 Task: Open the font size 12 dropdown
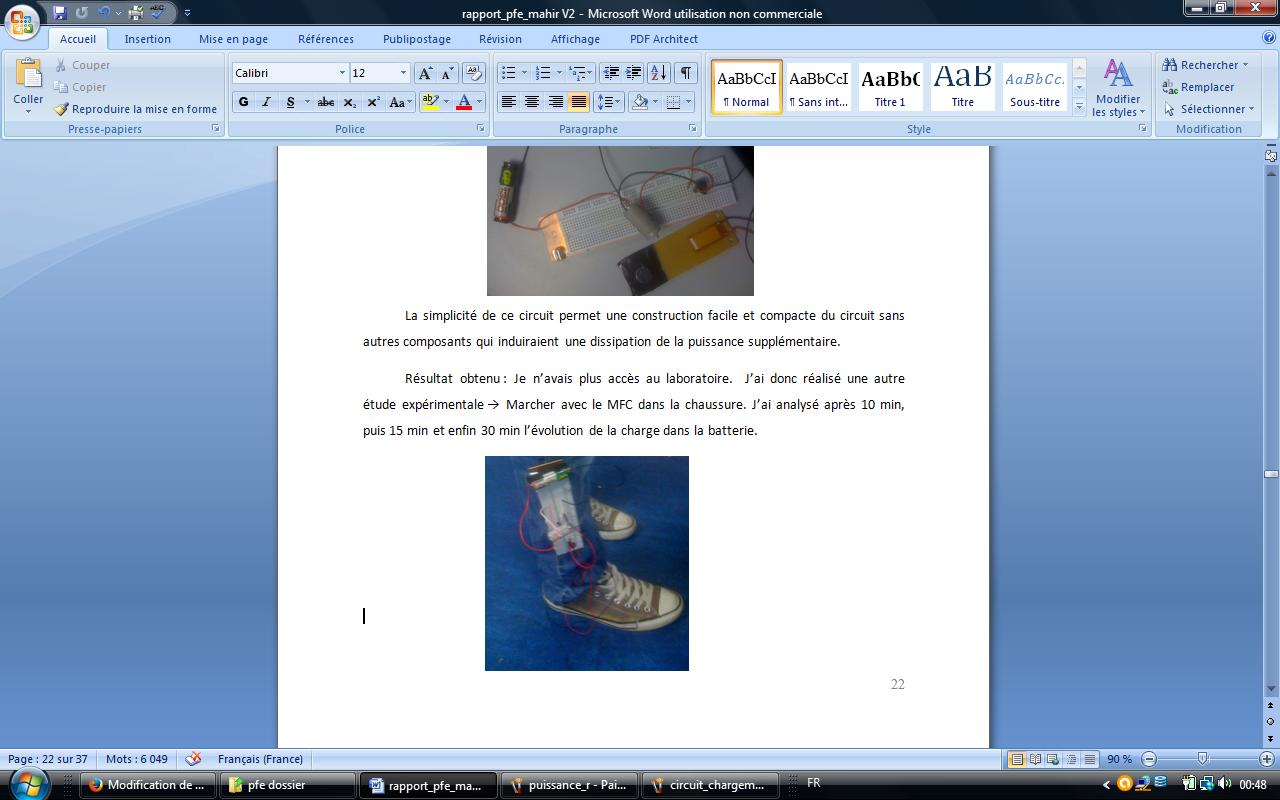[403, 73]
